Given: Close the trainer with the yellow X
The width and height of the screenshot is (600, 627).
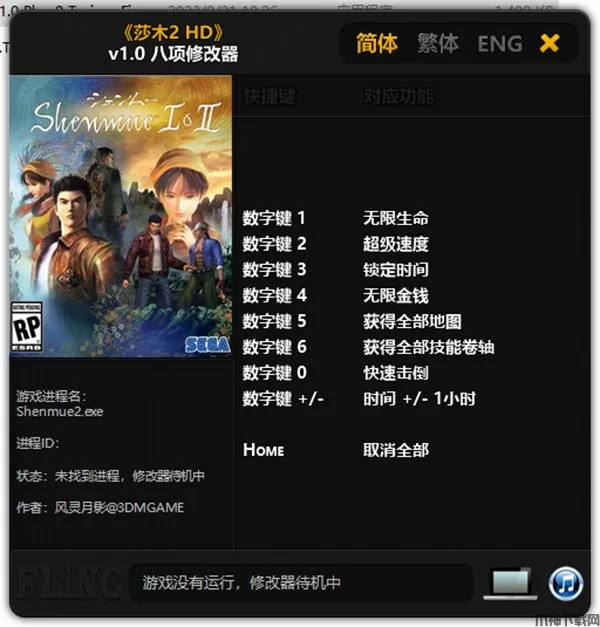Looking at the screenshot, I should pyautogui.click(x=549, y=43).
